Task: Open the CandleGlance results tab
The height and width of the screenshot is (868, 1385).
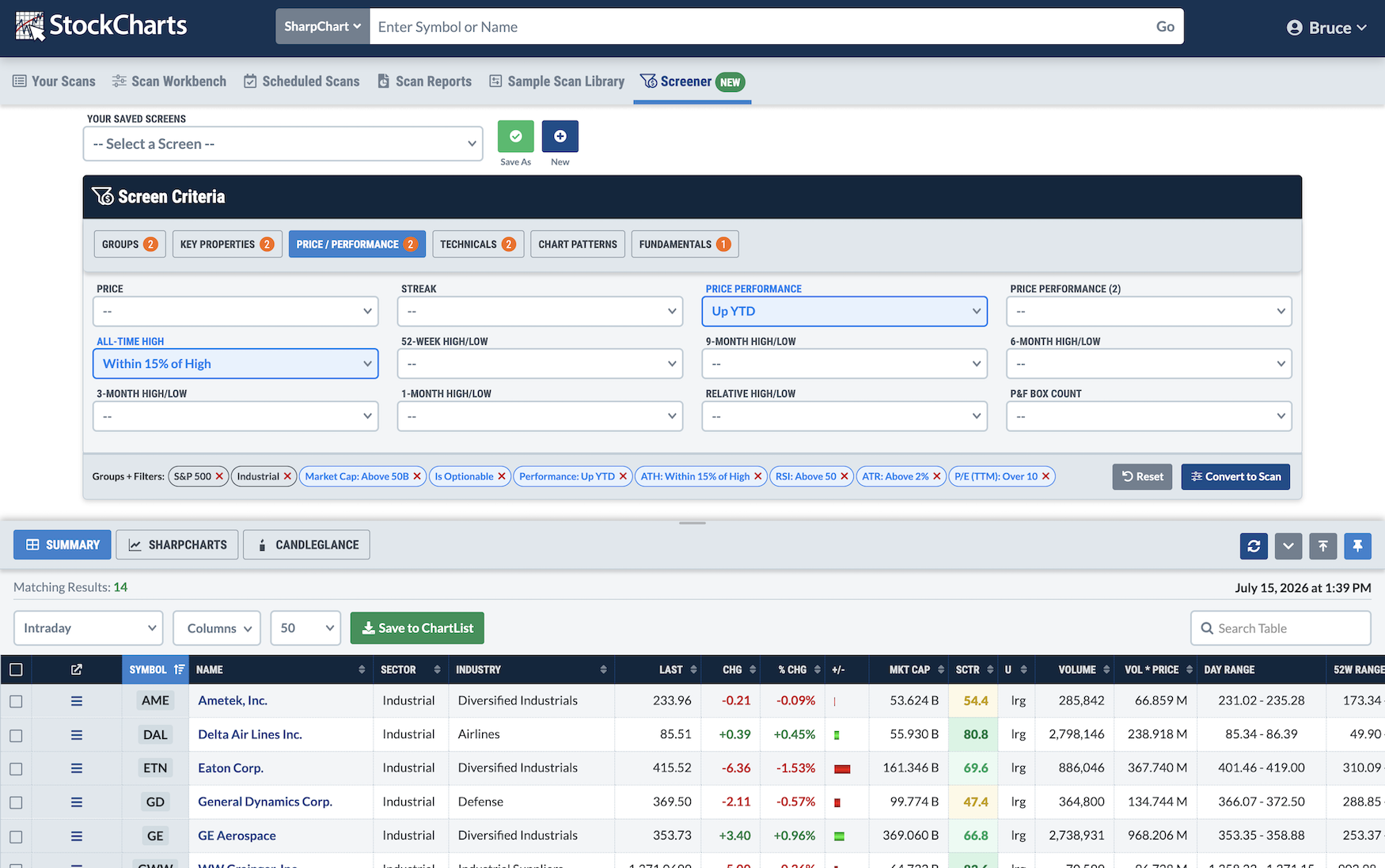Action: pyautogui.click(x=306, y=545)
